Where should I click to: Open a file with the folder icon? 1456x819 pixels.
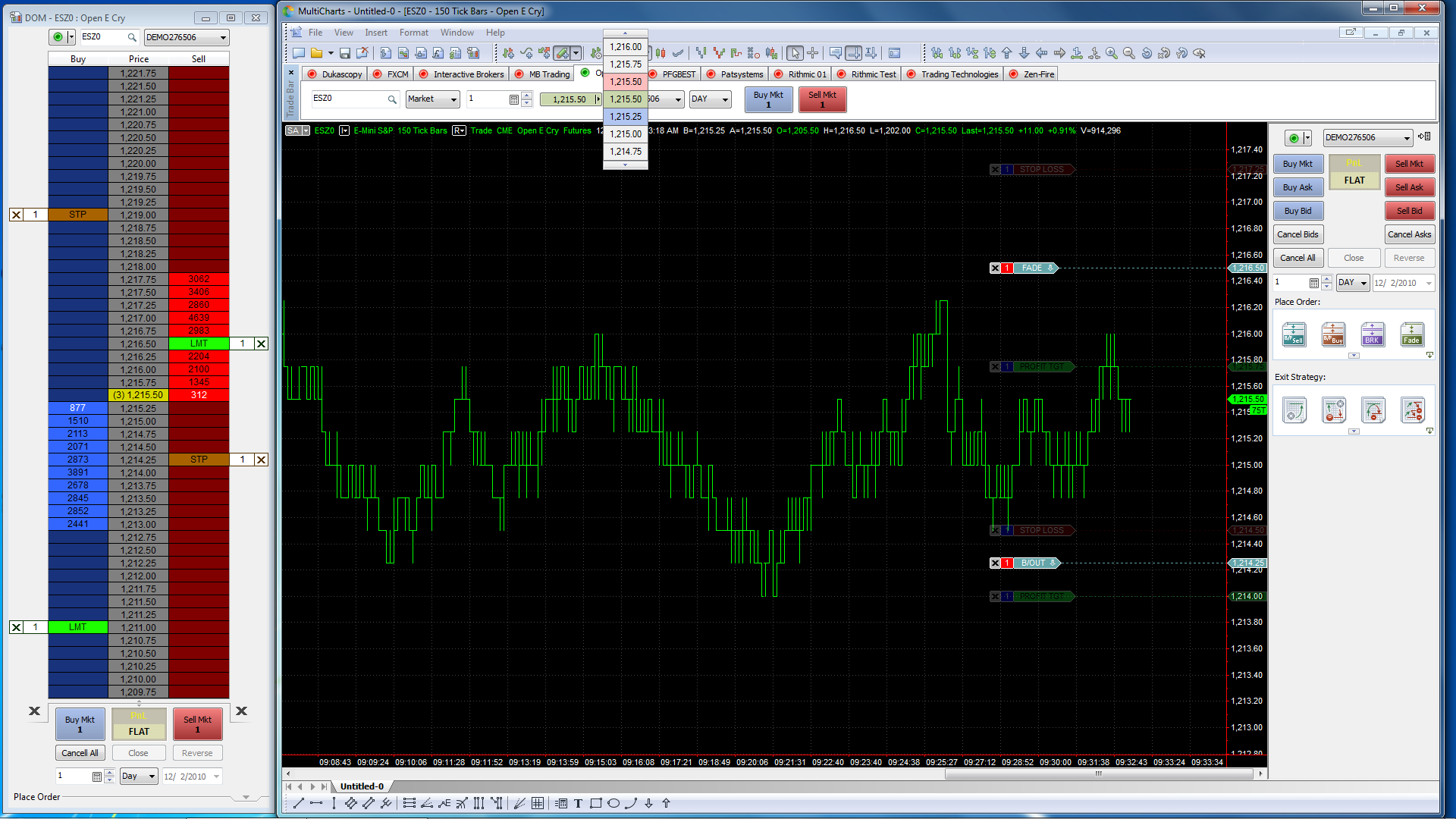click(316, 53)
